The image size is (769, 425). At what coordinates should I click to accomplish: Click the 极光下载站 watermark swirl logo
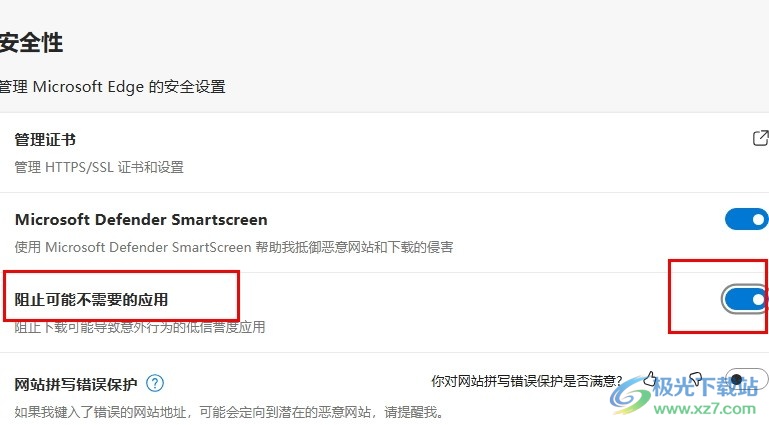[x=631, y=396]
